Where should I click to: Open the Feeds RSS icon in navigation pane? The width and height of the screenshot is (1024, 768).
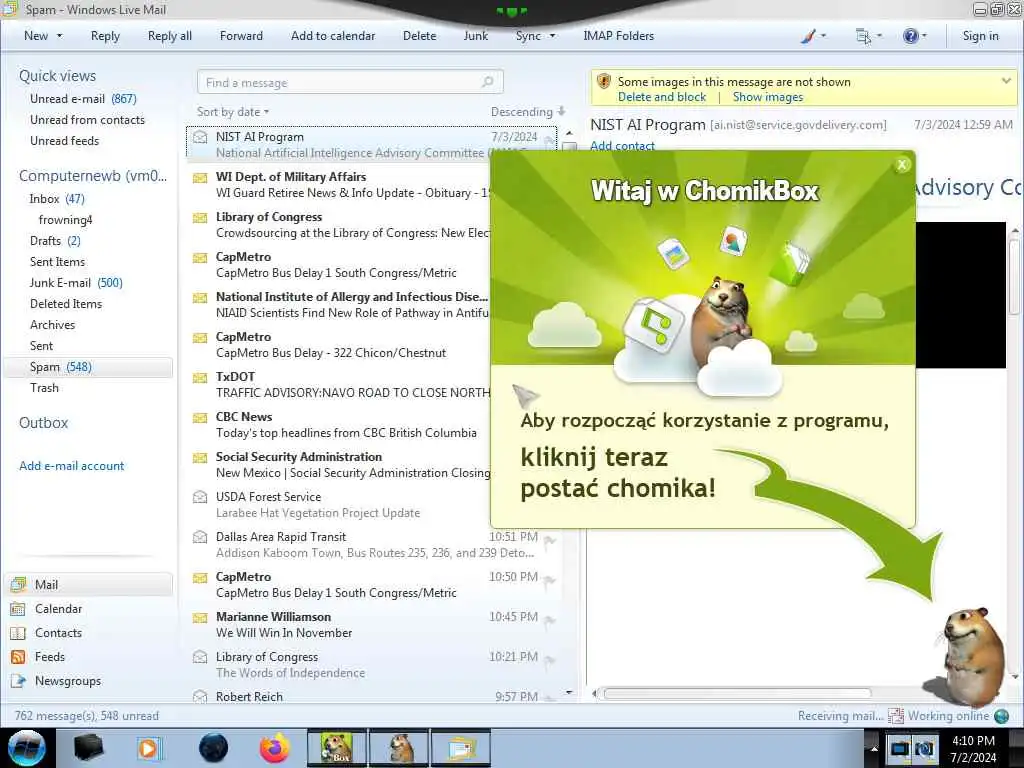pyautogui.click(x=18, y=657)
